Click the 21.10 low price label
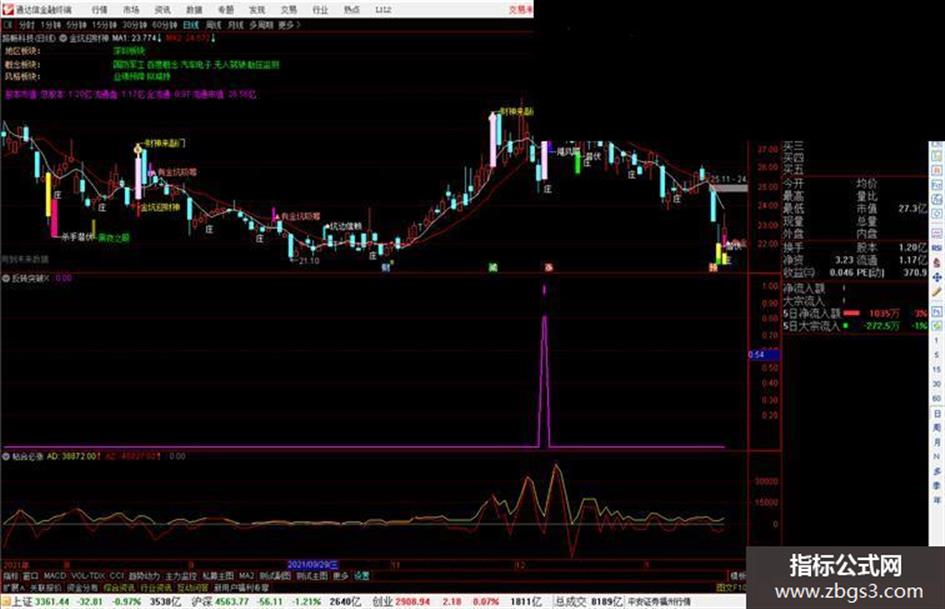The image size is (945, 609). 309,261
